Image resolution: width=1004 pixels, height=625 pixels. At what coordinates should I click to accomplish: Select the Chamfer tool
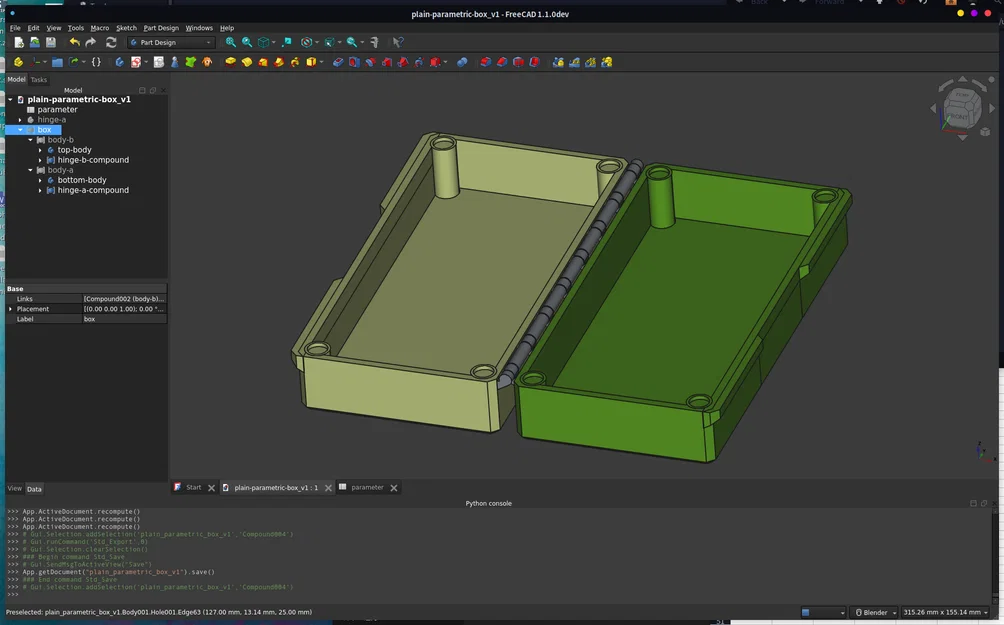[502, 62]
